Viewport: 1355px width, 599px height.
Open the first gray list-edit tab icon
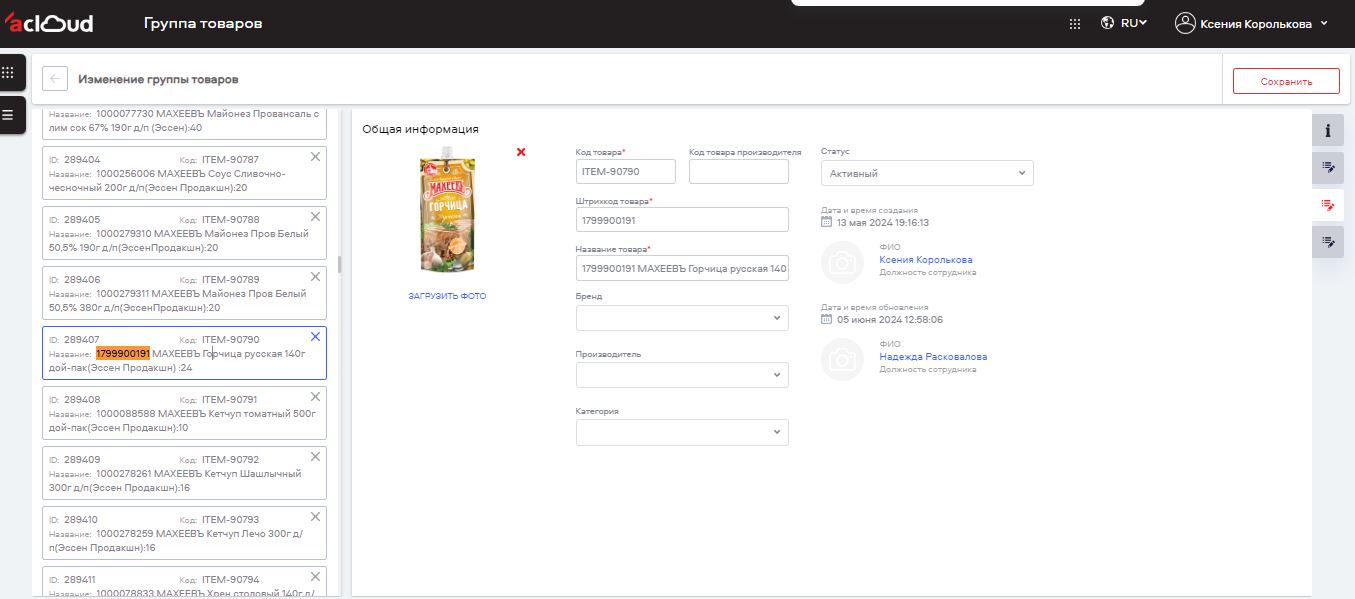1327,168
